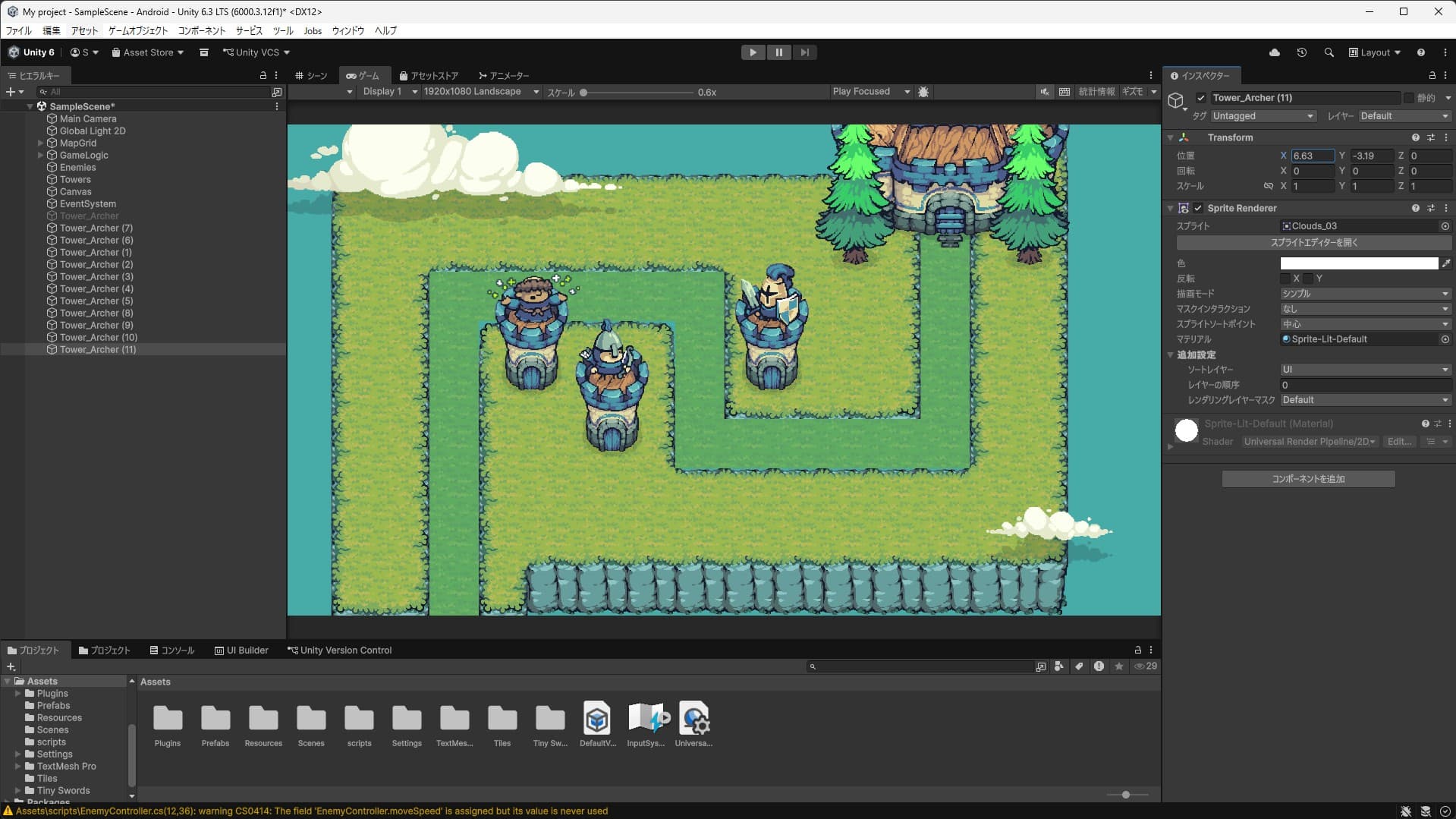This screenshot has width=1456, height=819.
Task: Expand the GameLogic hierarchy item
Action: (x=40, y=156)
